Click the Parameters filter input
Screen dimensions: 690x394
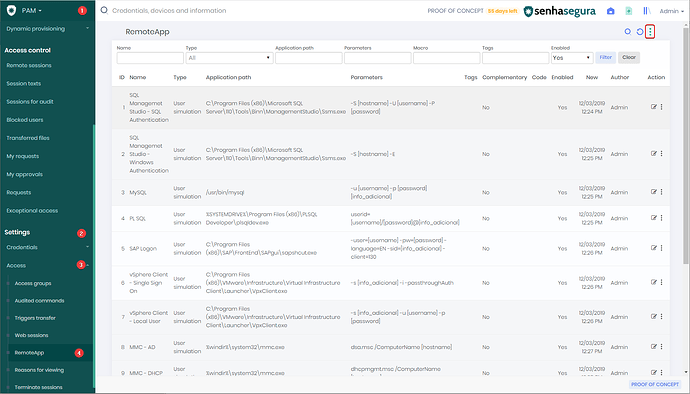(378, 58)
